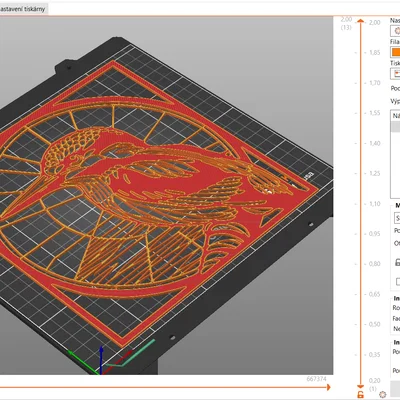
Task: Click the print settings cog preset icon
Action: tap(396, 31)
